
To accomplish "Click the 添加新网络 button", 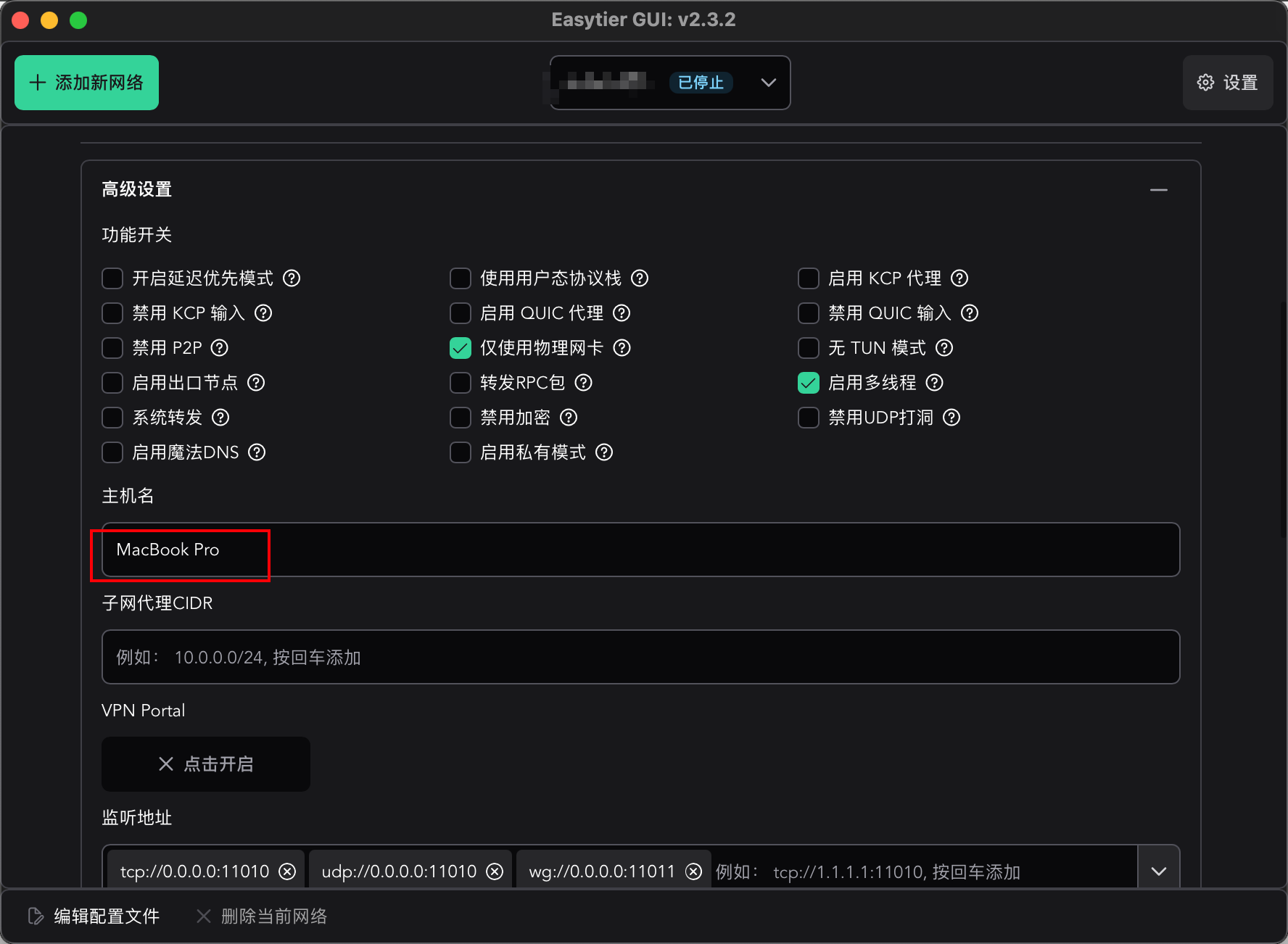I will click(x=86, y=82).
